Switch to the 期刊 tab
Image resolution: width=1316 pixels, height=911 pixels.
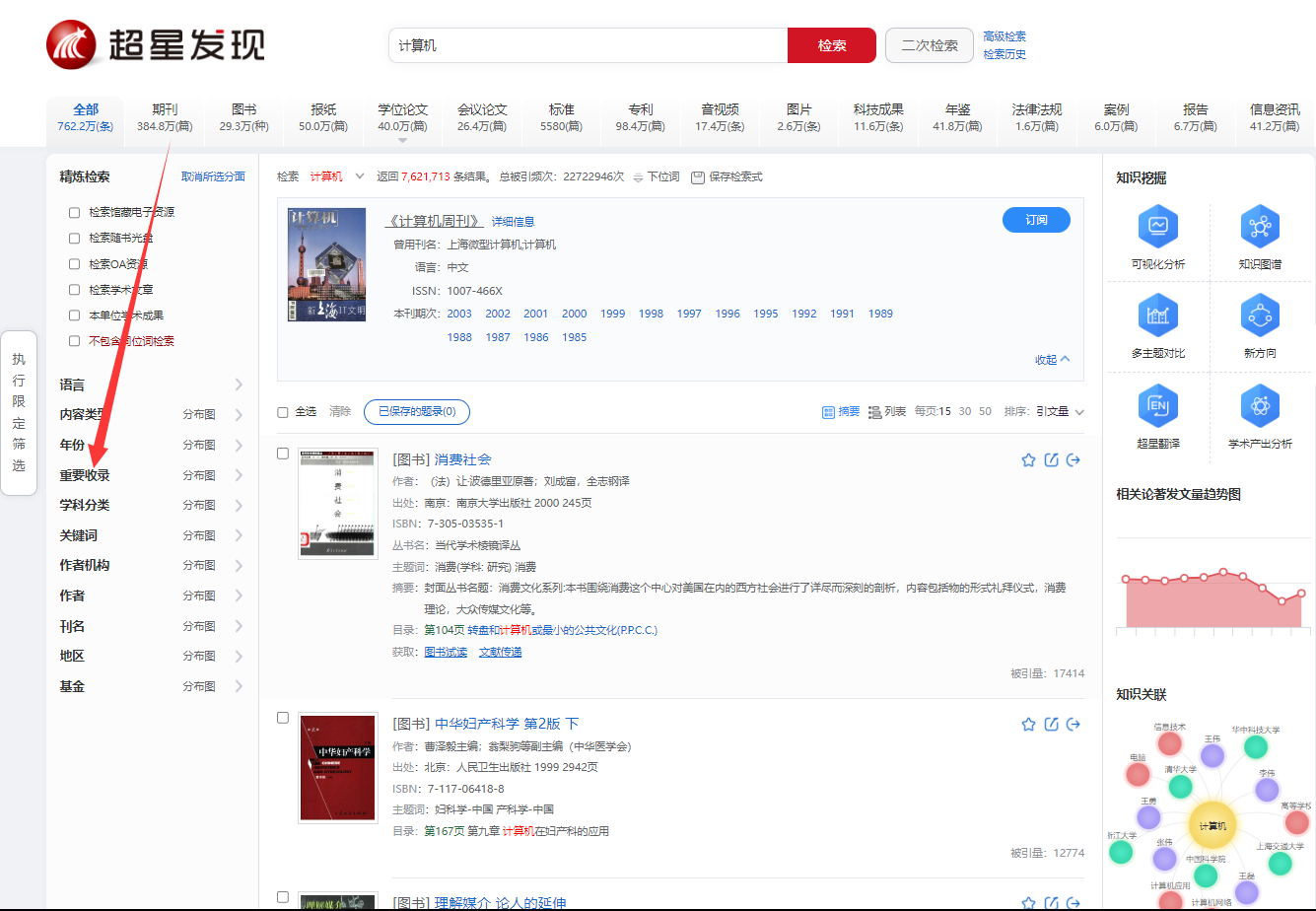tap(165, 117)
